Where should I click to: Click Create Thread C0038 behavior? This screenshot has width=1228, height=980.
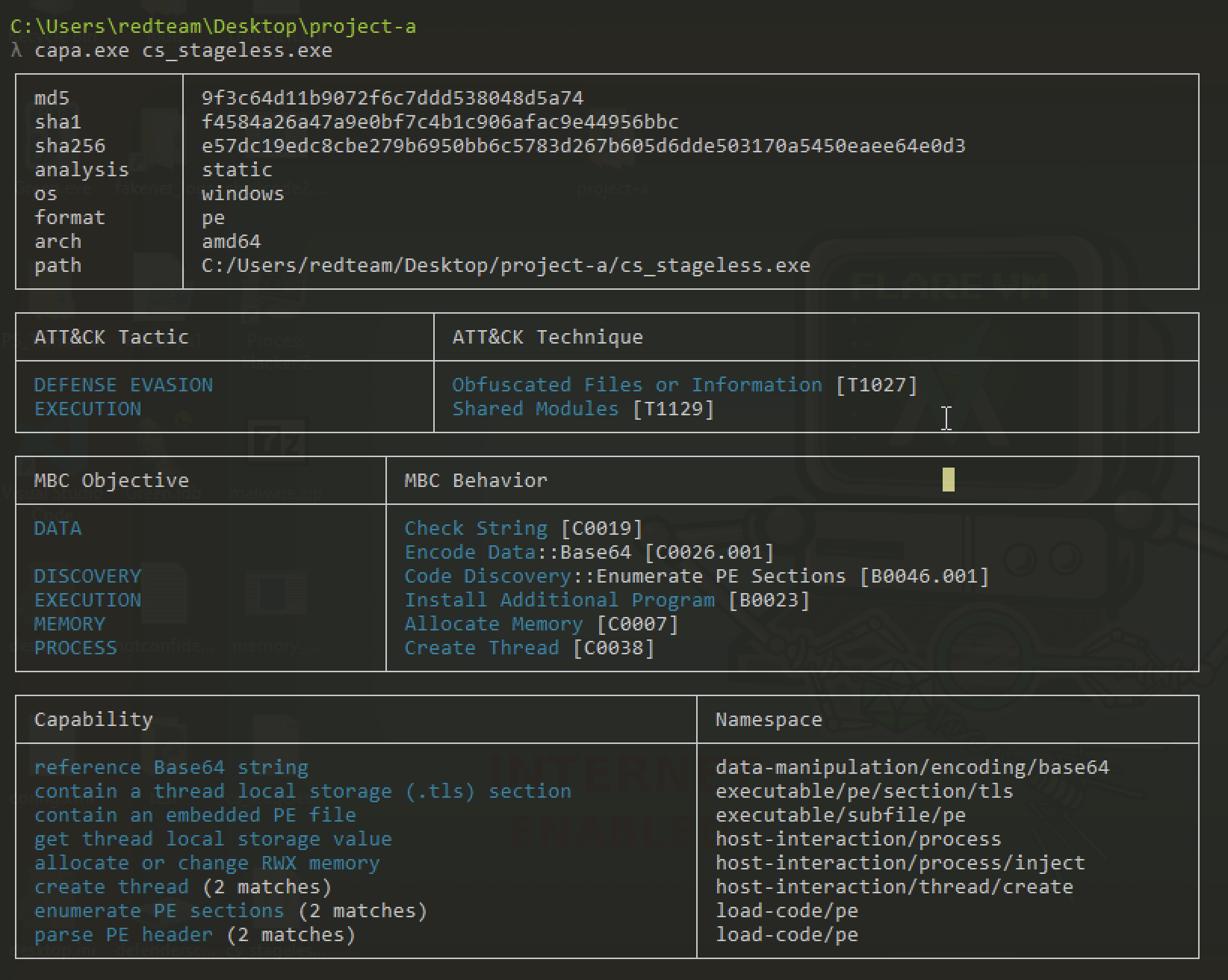pos(529,648)
